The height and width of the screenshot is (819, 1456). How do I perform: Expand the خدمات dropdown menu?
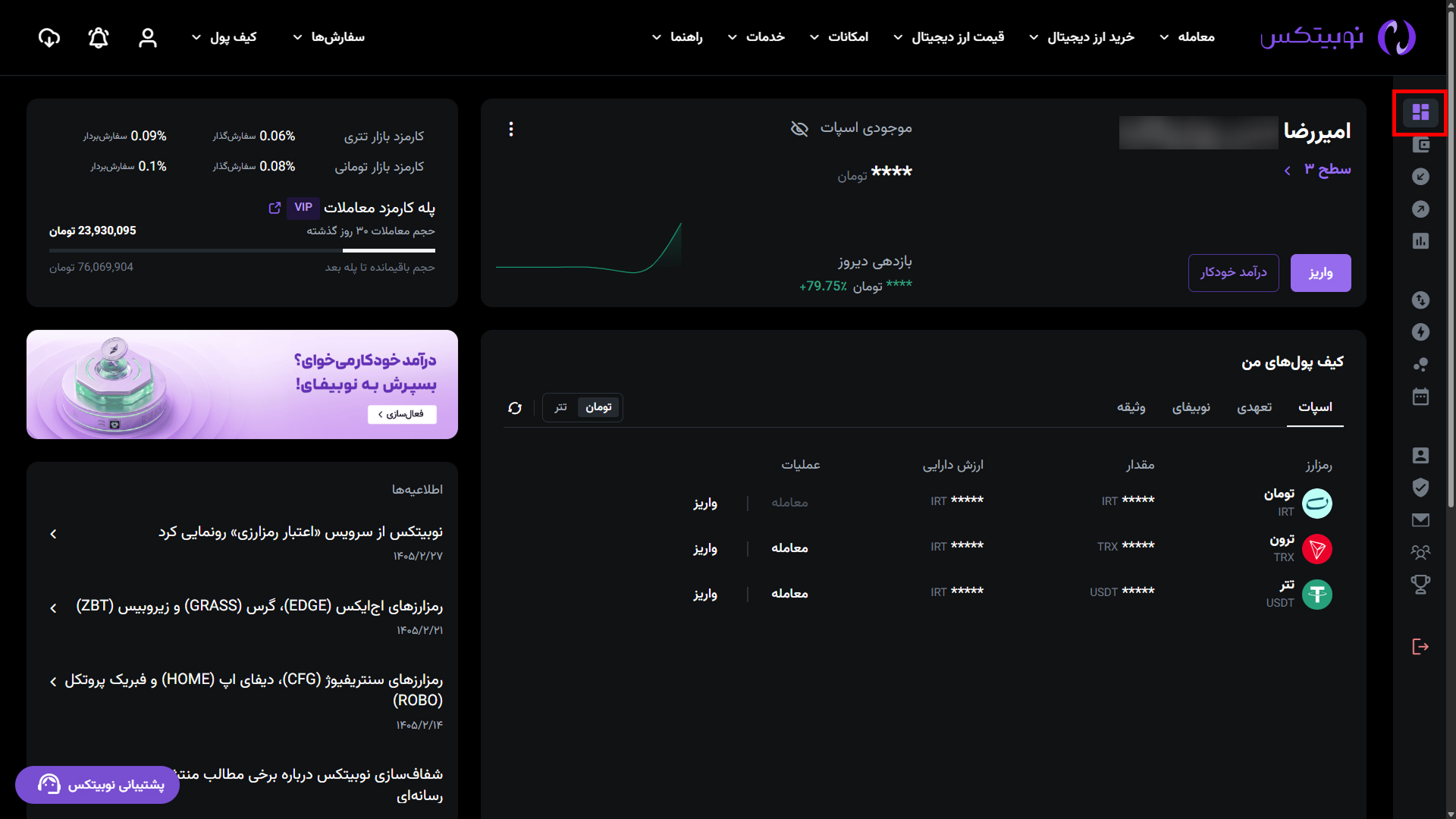click(756, 37)
